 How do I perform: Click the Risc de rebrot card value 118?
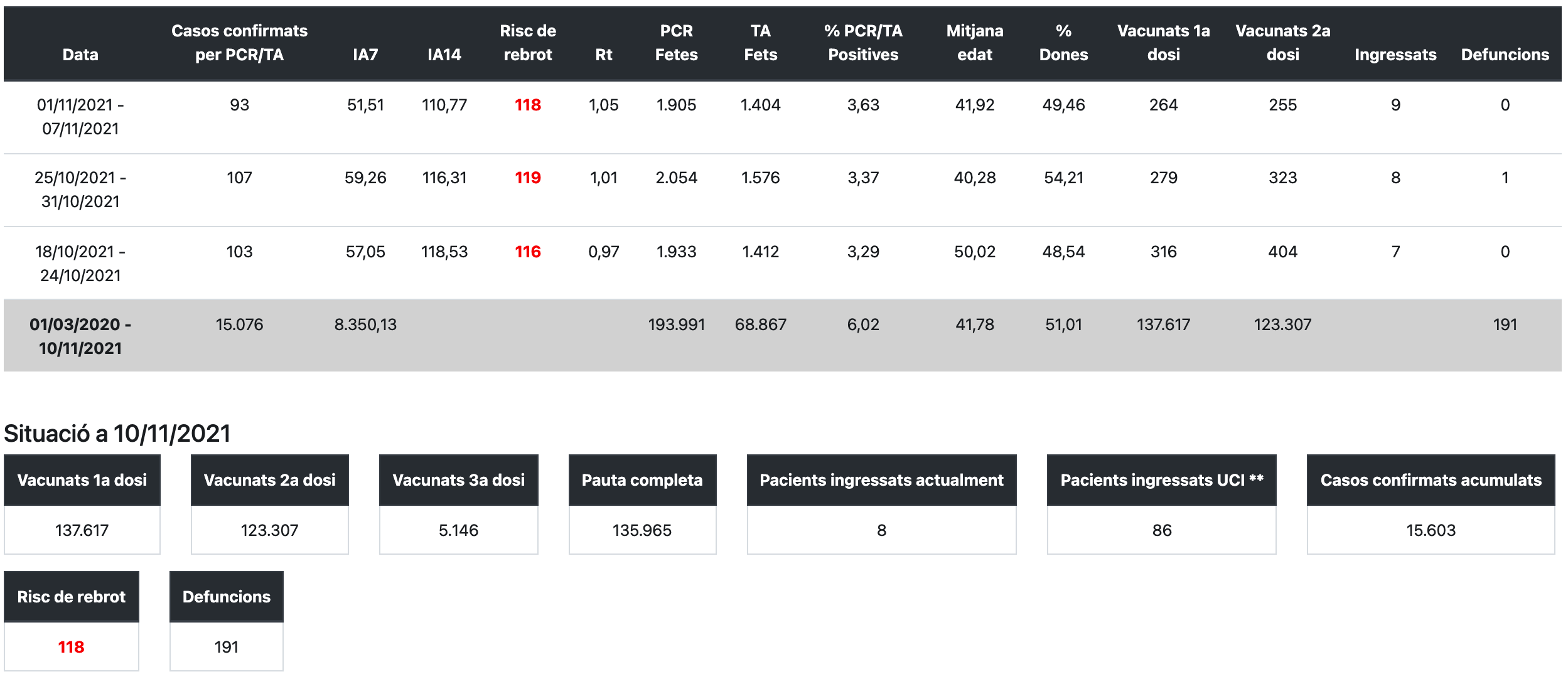click(71, 648)
